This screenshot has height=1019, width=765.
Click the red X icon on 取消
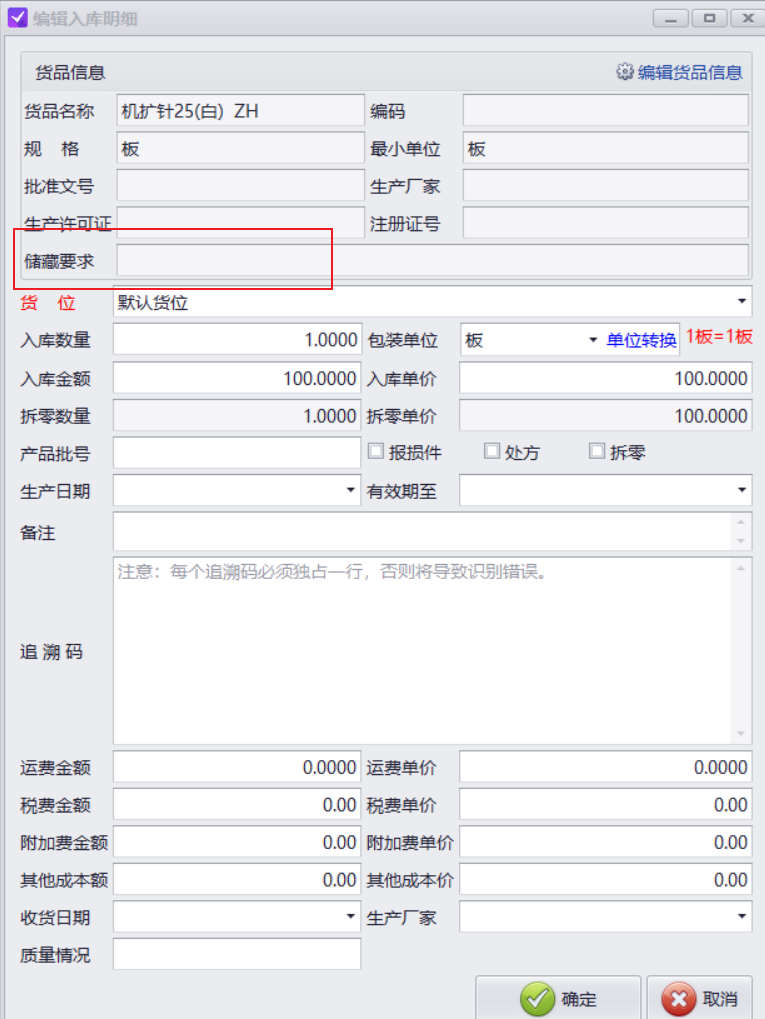point(679,999)
